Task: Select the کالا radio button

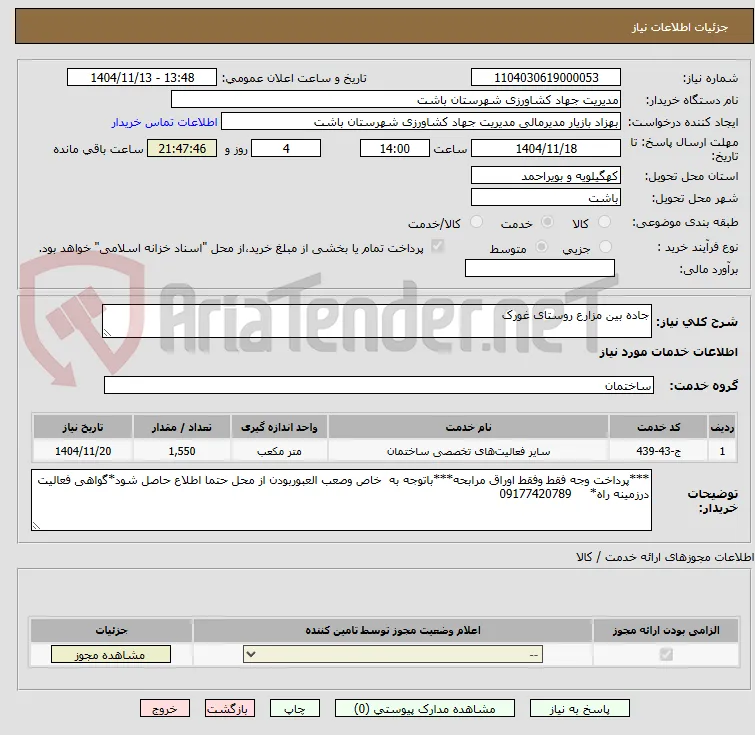Action: 604,222
